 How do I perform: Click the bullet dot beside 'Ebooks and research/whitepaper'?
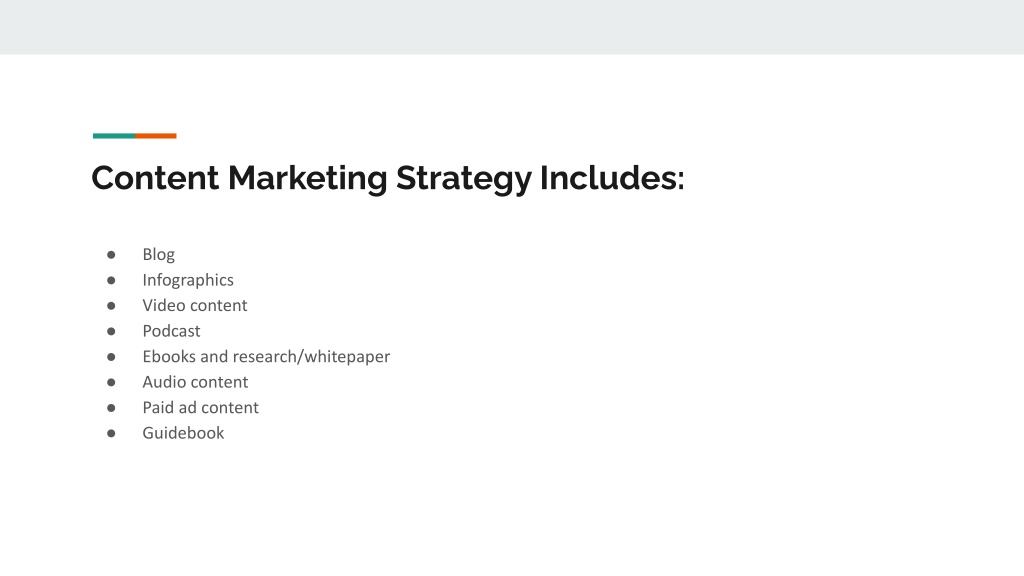pyautogui.click(x=111, y=357)
